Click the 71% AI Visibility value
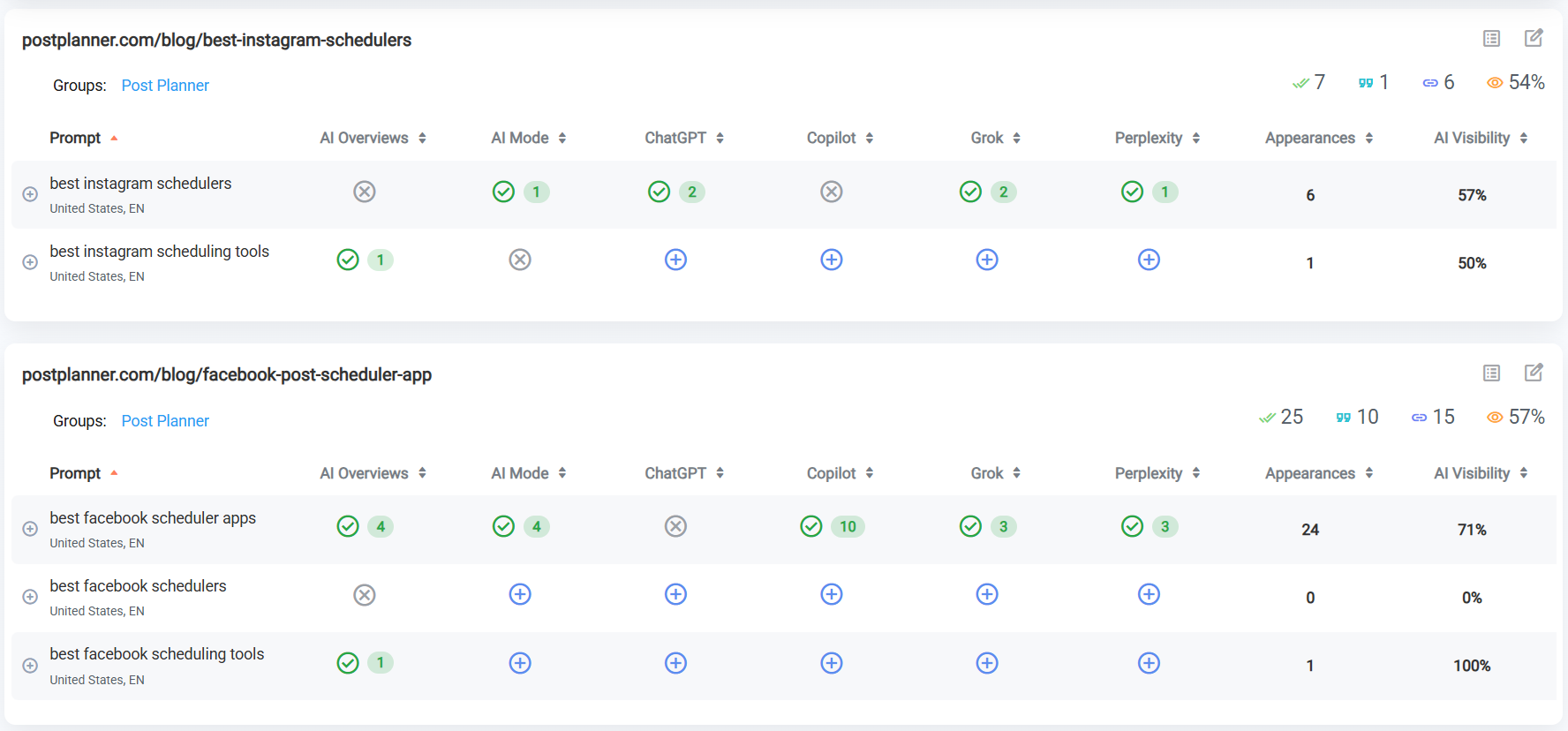The height and width of the screenshot is (731, 1568). tap(1472, 530)
